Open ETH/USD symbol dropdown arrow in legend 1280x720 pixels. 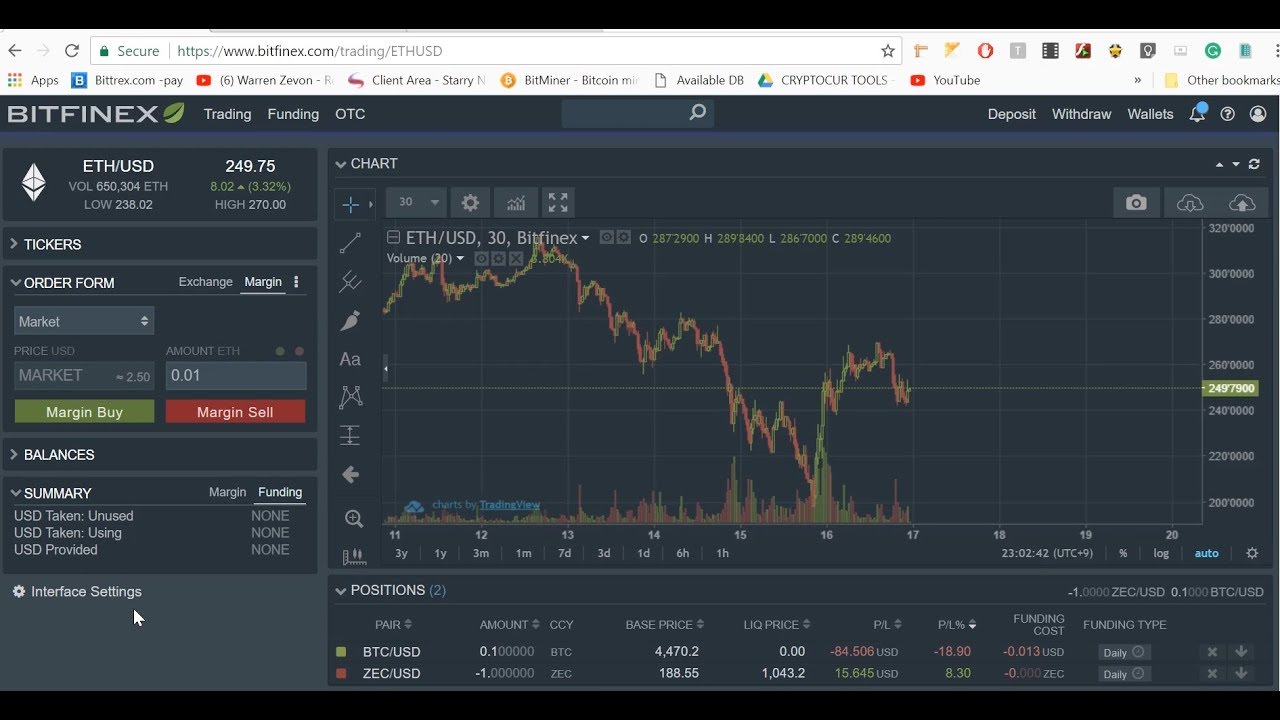click(586, 238)
